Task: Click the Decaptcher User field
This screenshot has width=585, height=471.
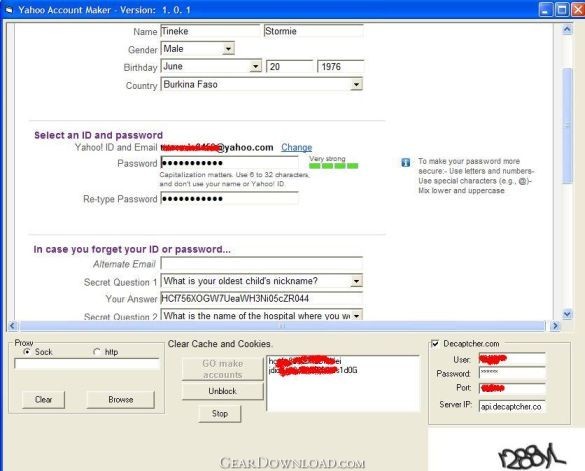Action: click(x=512, y=359)
